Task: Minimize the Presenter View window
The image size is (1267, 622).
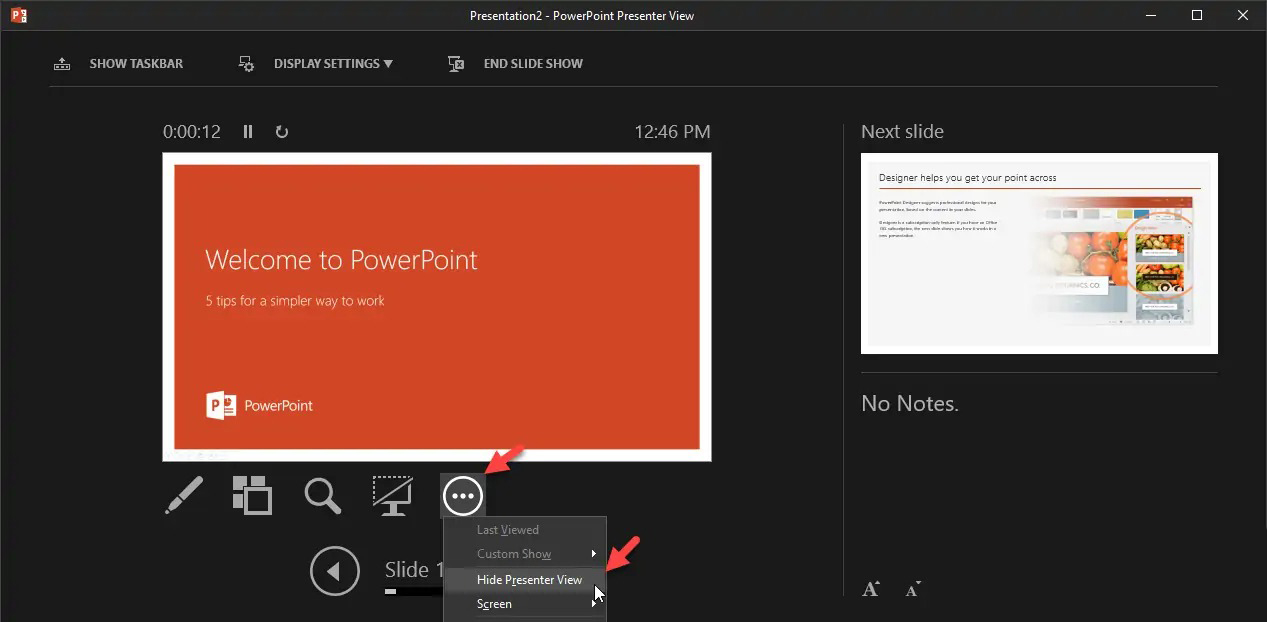Action: [x=1151, y=15]
